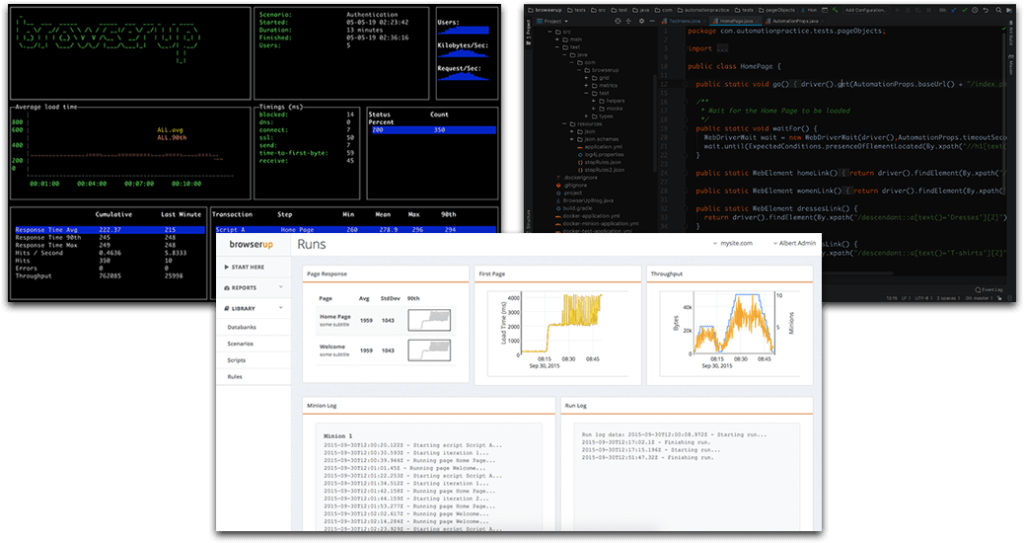Click the Minion Log text area
This screenshot has width=1024, height=543.
[x=428, y=477]
